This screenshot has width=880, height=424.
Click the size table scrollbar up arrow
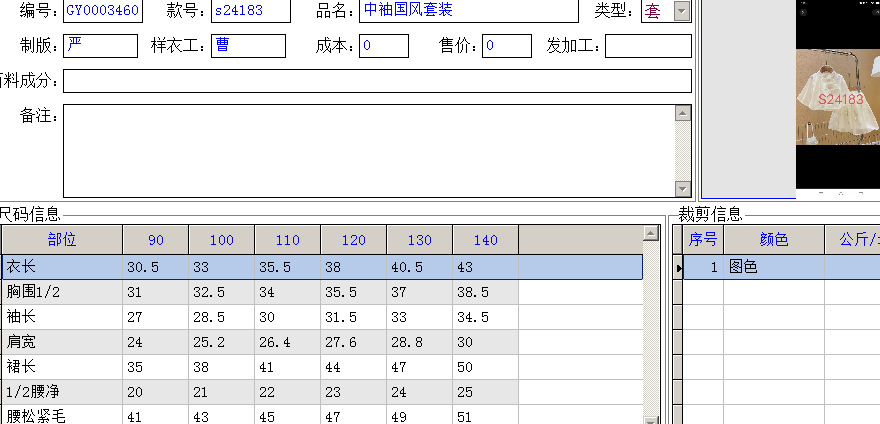click(651, 233)
